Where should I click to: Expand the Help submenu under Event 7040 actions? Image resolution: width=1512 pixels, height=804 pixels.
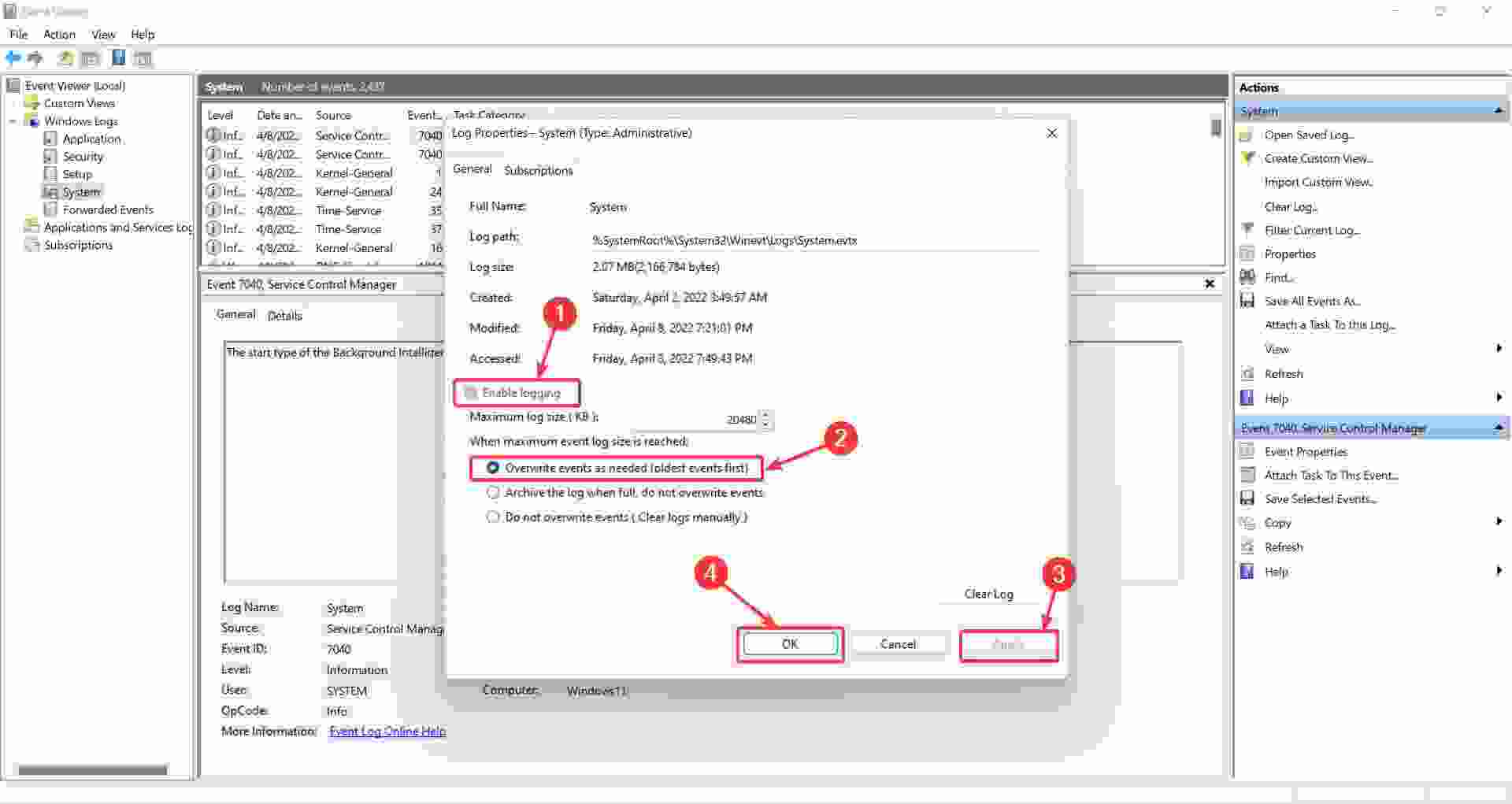click(x=1499, y=571)
